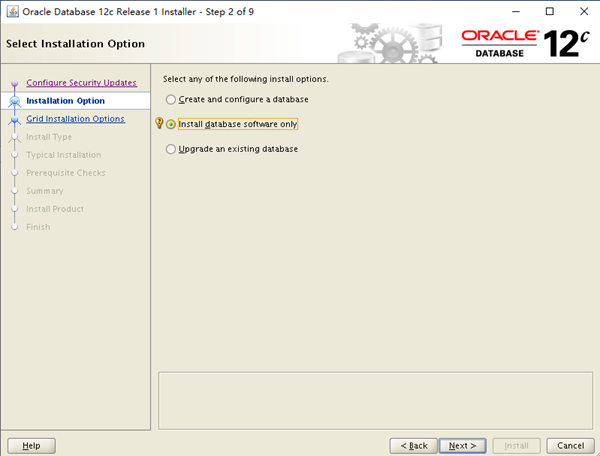Image resolution: width=600 pixels, height=456 pixels.
Task: Click the Java installer icon in title bar
Action: [x=13, y=11]
